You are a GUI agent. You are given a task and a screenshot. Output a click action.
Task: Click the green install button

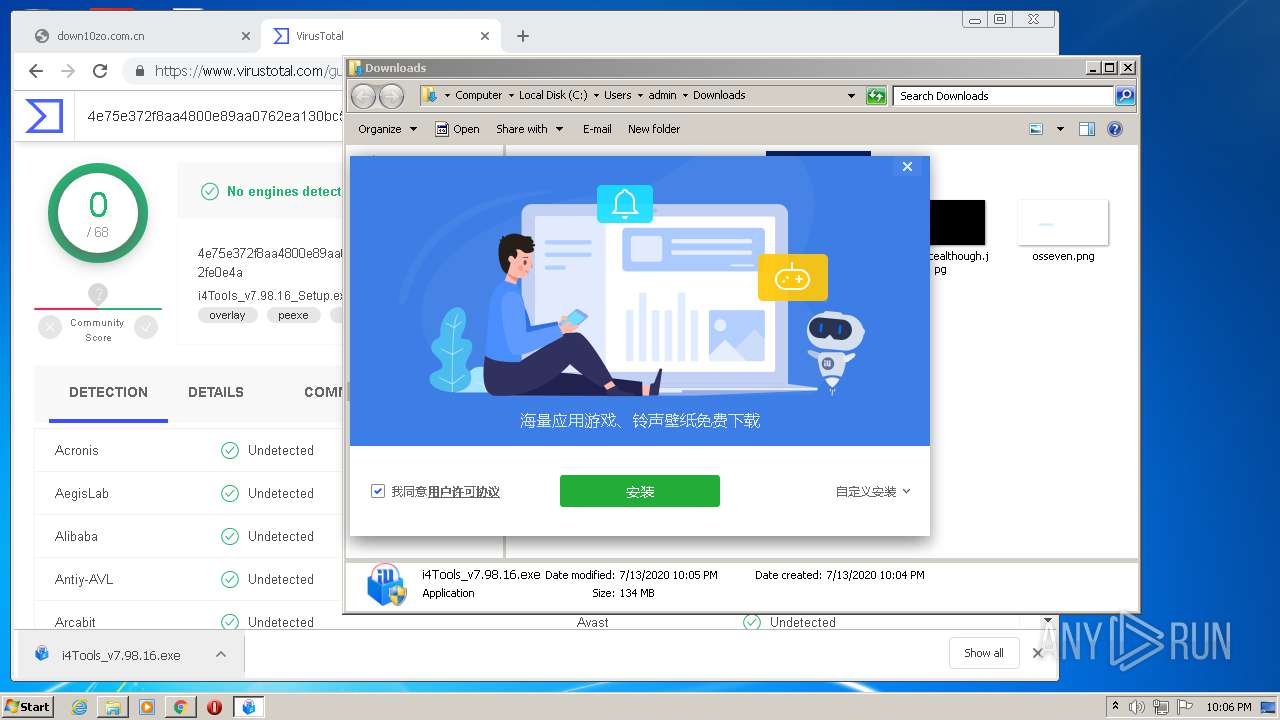coord(640,491)
